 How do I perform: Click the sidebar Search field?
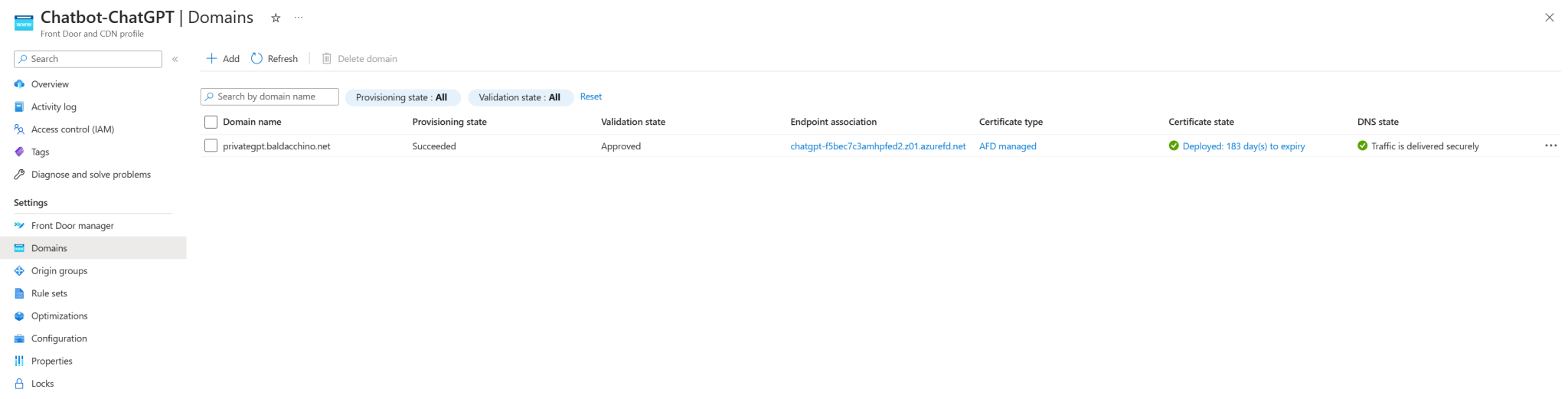click(88, 59)
